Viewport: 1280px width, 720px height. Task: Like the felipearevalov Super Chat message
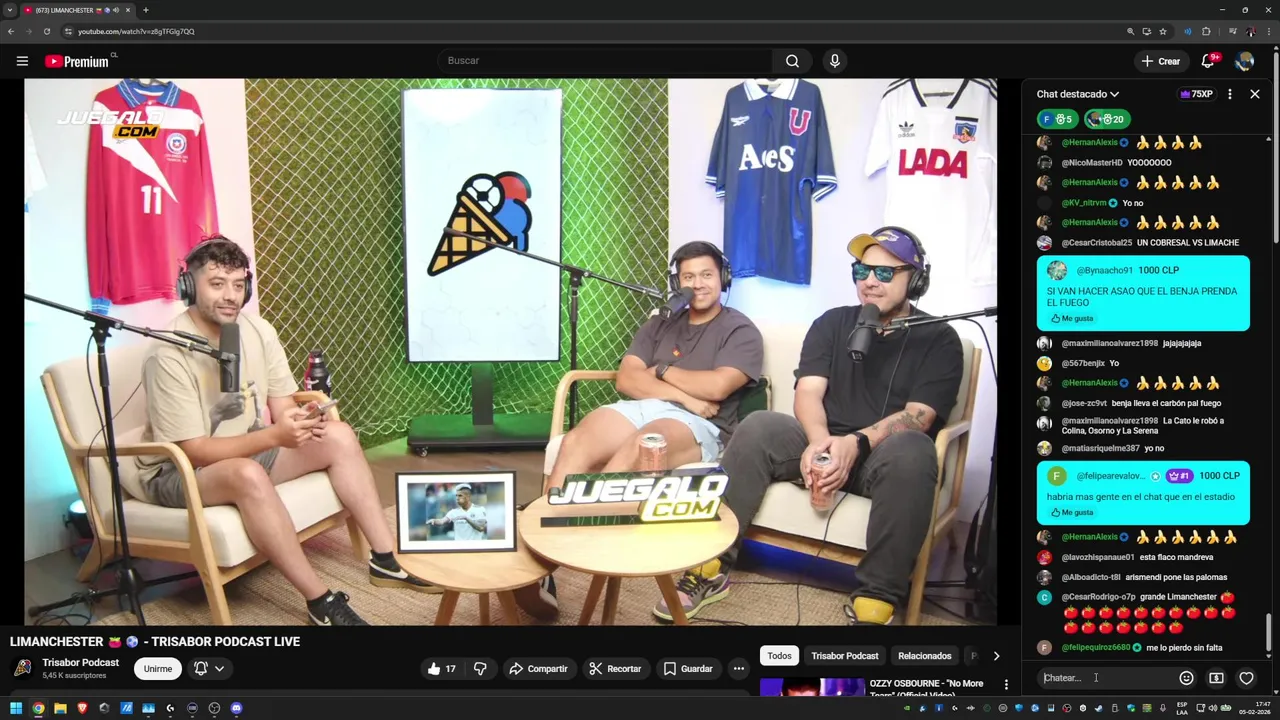pos(1072,512)
